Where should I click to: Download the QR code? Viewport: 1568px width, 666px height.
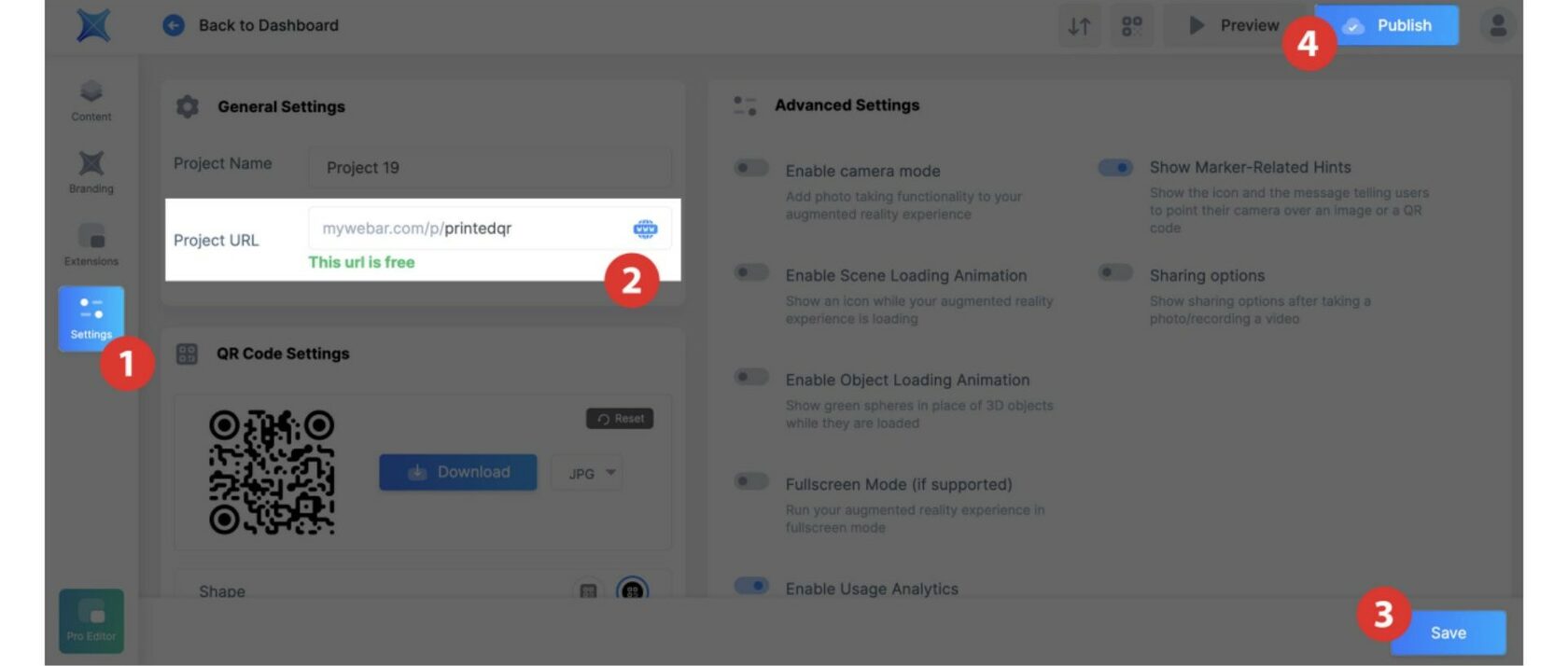[x=458, y=472]
